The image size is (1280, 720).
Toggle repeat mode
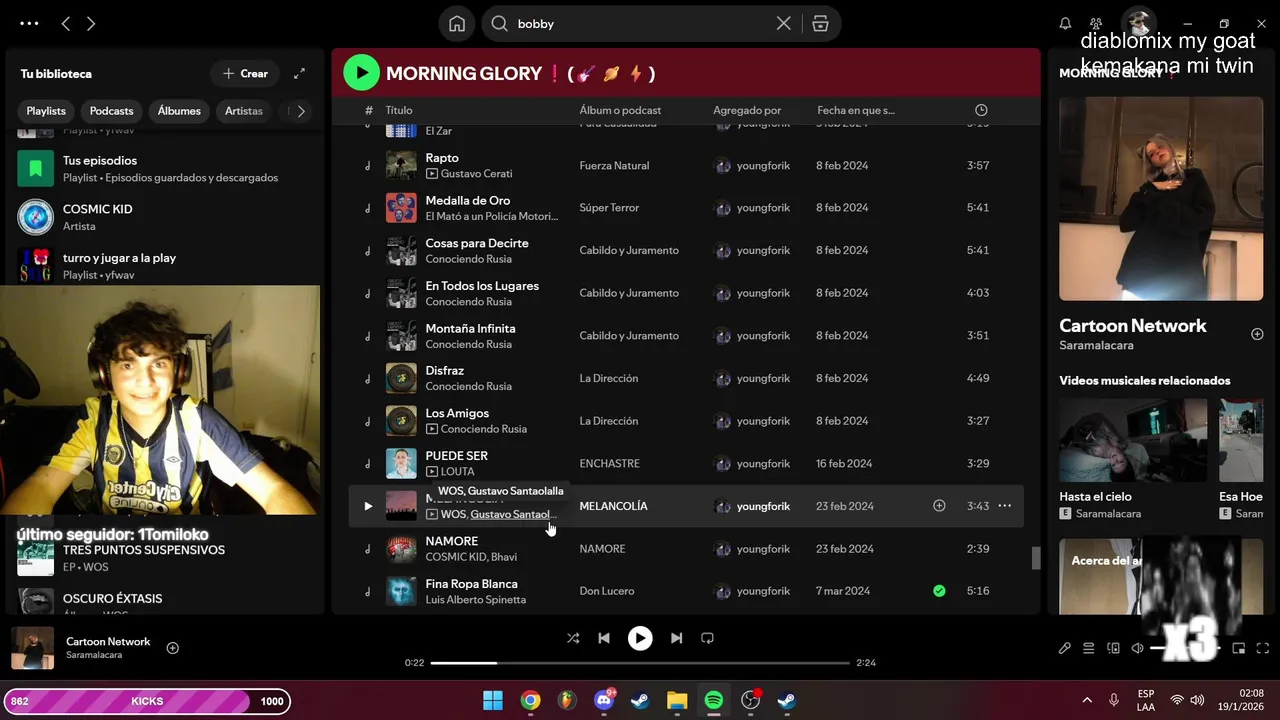click(x=707, y=638)
